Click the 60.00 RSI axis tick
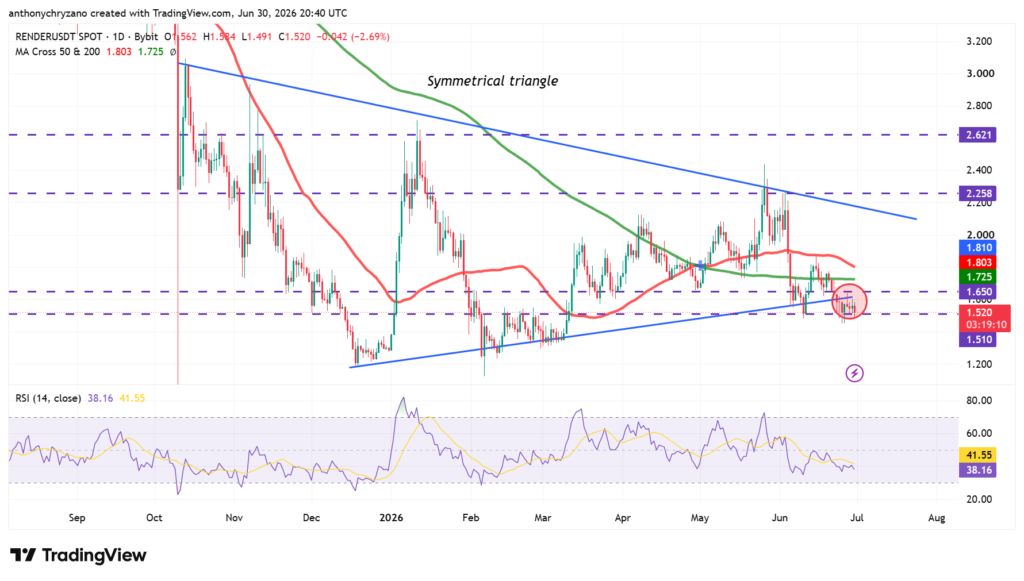 [979, 433]
